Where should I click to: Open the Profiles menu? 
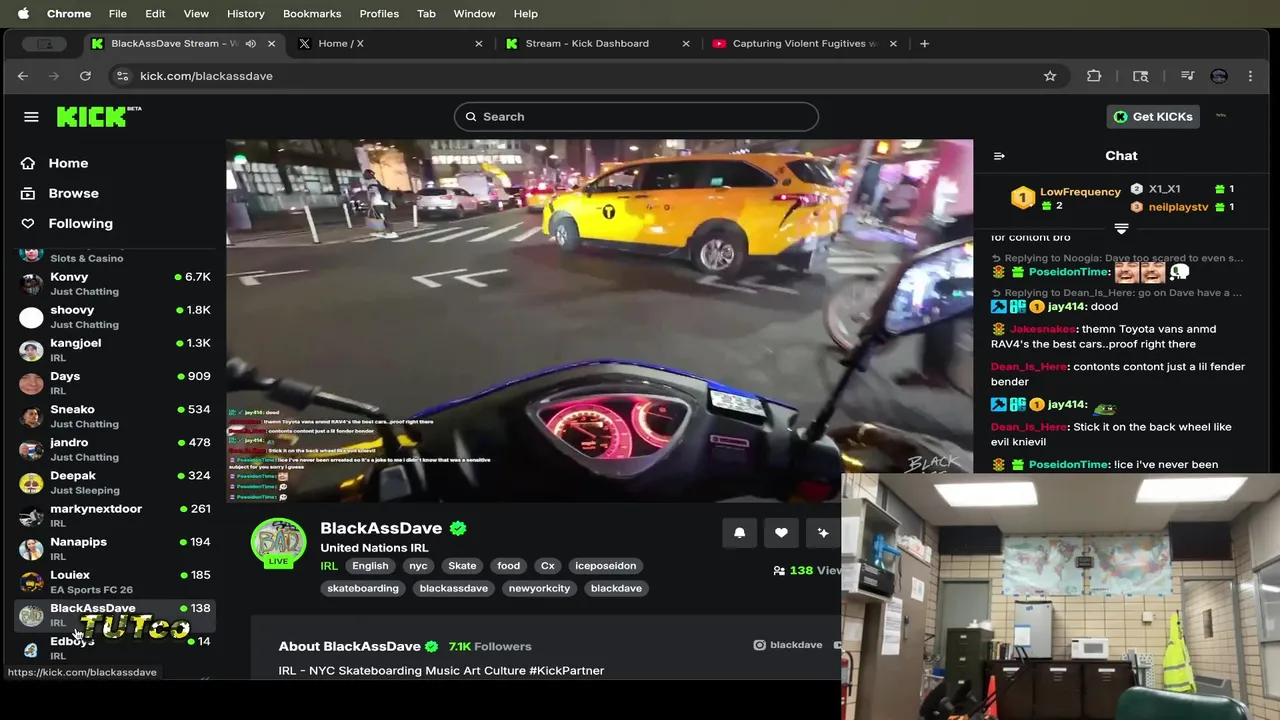pos(379,13)
